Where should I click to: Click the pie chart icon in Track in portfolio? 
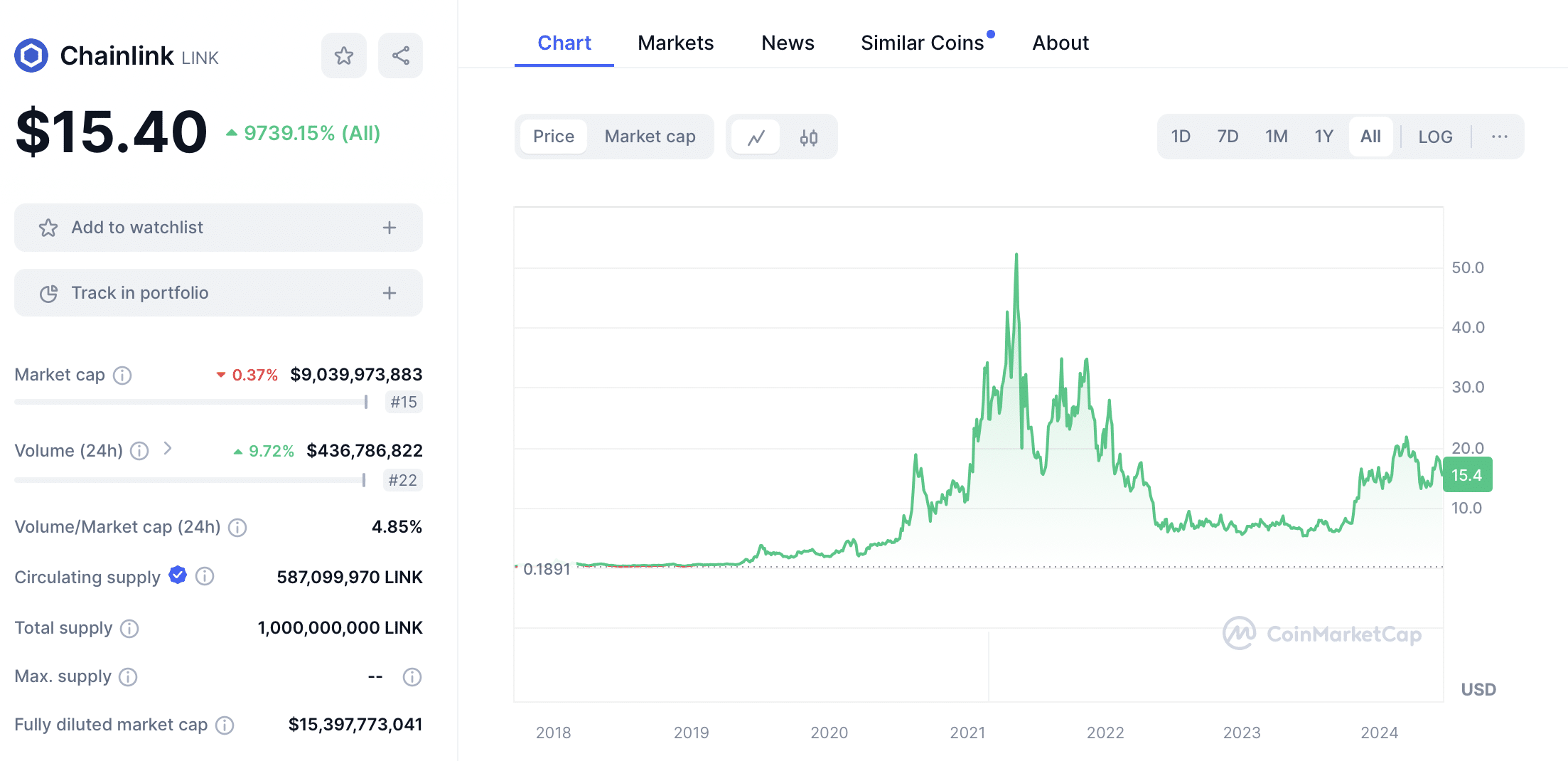(x=48, y=293)
